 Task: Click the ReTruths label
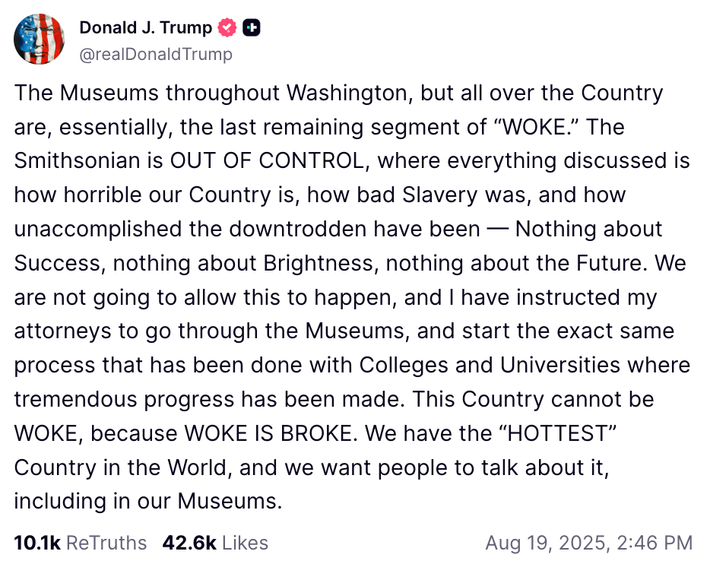pos(106,543)
